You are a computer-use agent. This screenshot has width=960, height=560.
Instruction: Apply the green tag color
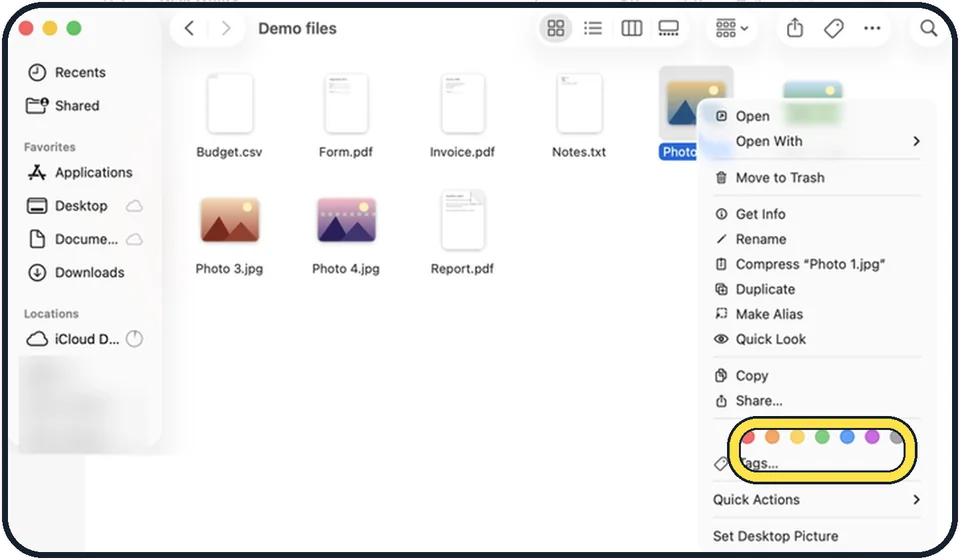[822, 436]
